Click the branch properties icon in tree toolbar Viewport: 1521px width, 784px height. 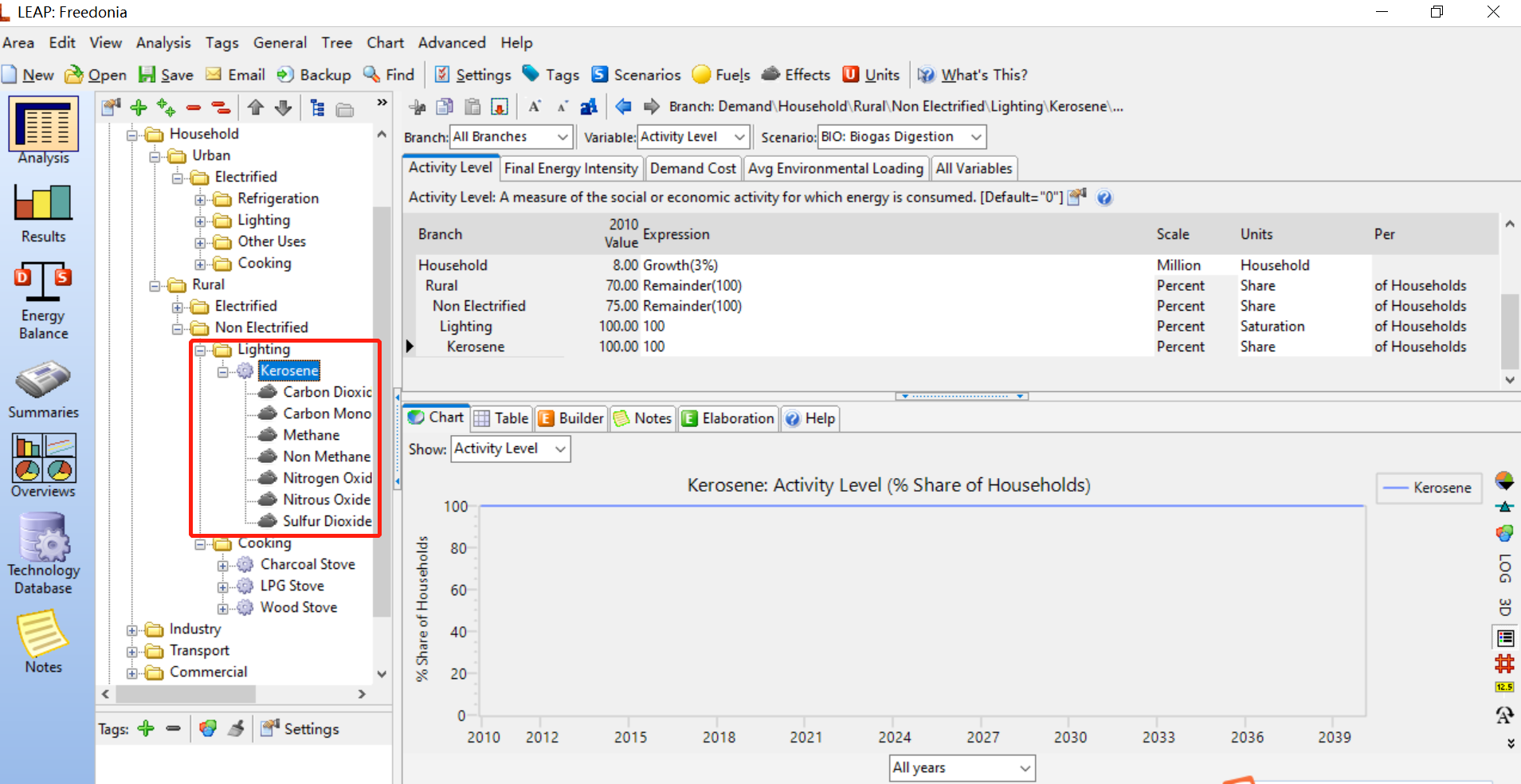(x=111, y=108)
